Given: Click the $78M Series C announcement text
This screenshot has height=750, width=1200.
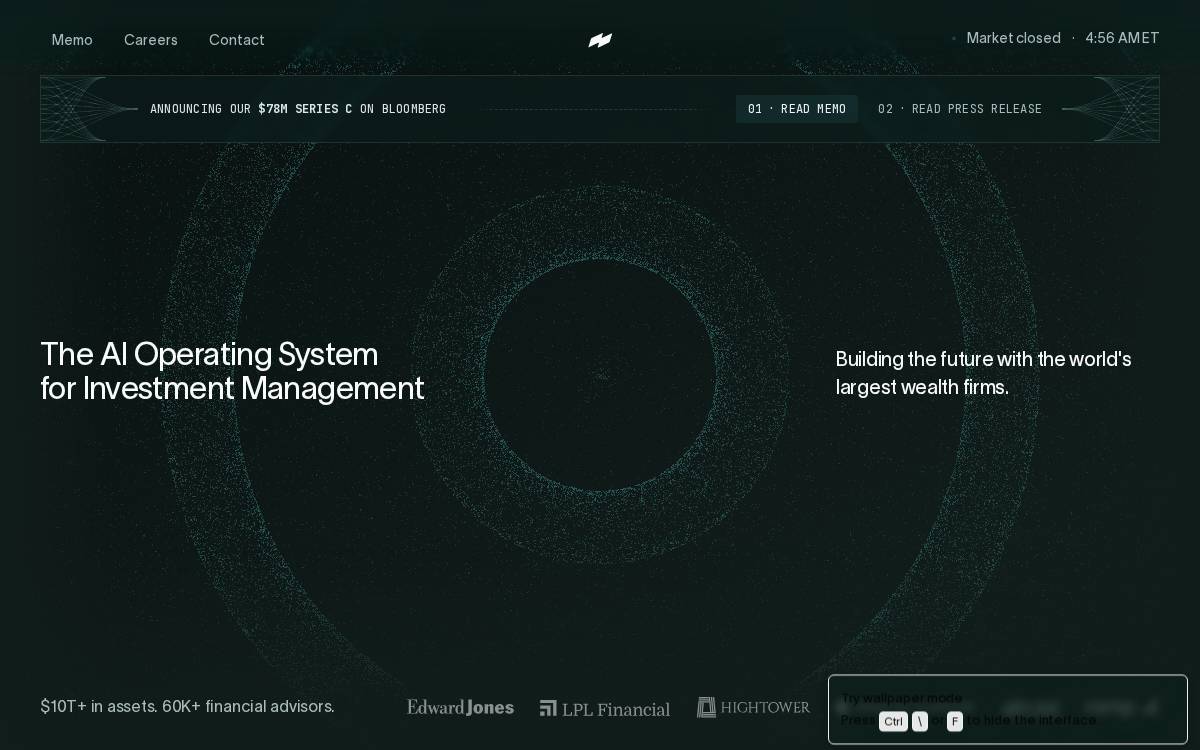Looking at the screenshot, I should 298,109.
